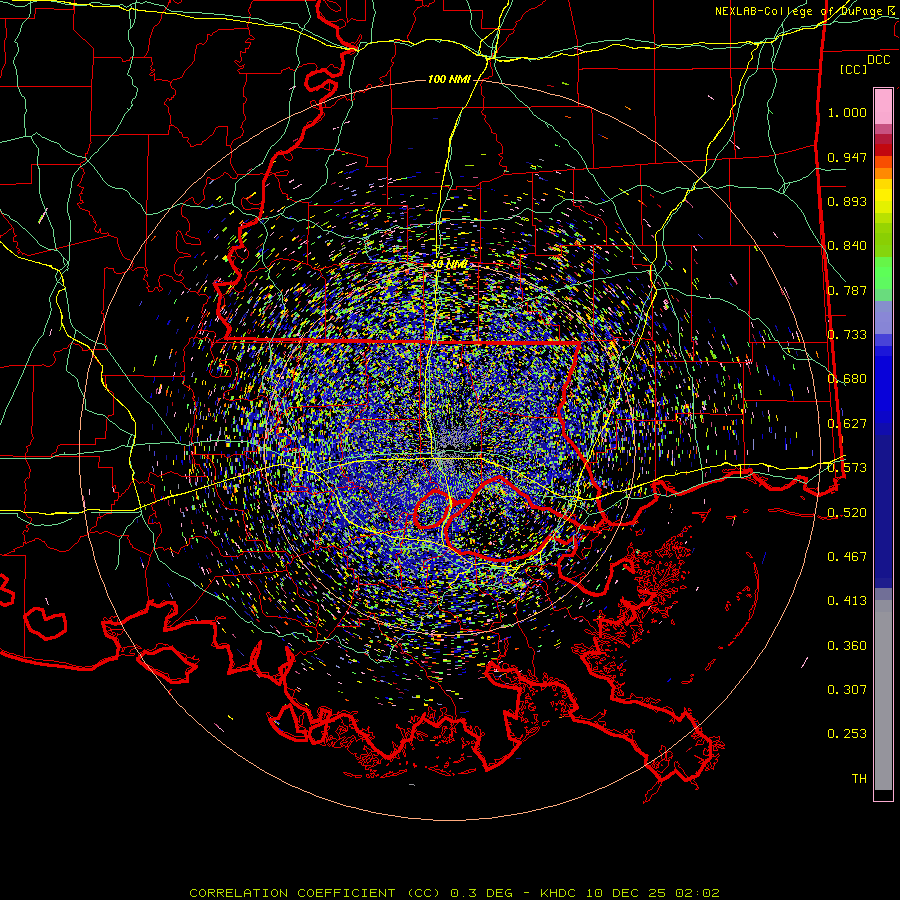
Task: Select the 0.627 scale value
Action: (x=847, y=424)
